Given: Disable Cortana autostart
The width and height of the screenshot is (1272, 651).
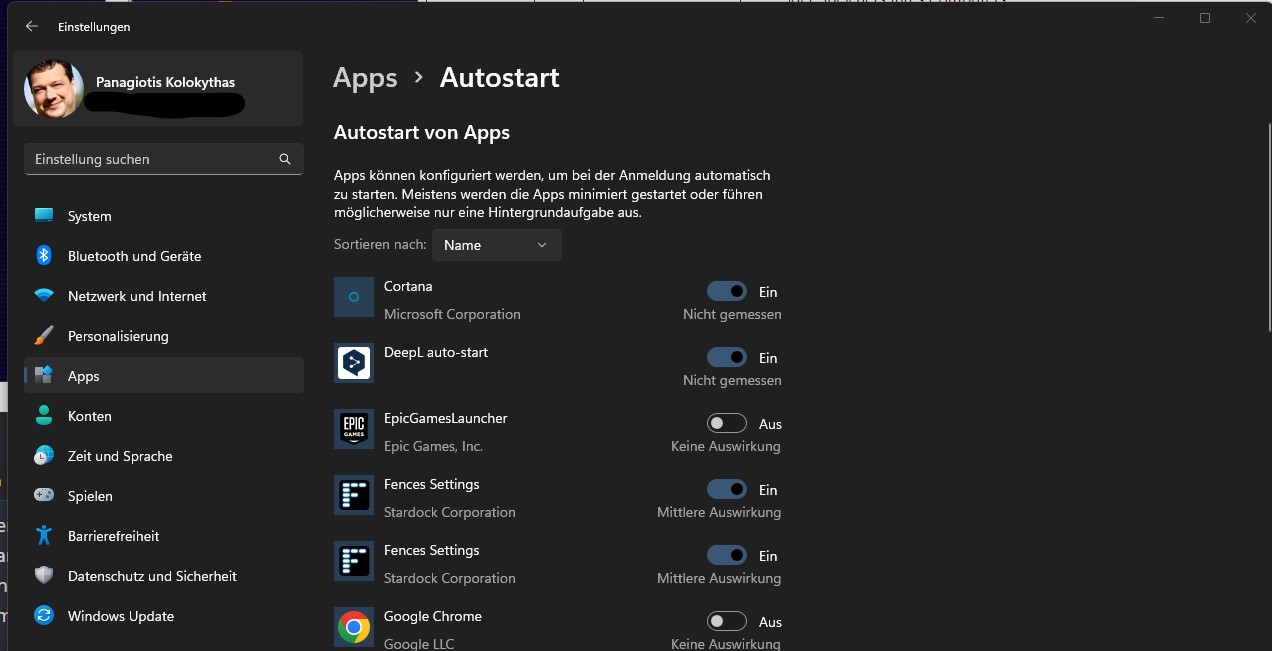Looking at the screenshot, I should point(727,290).
